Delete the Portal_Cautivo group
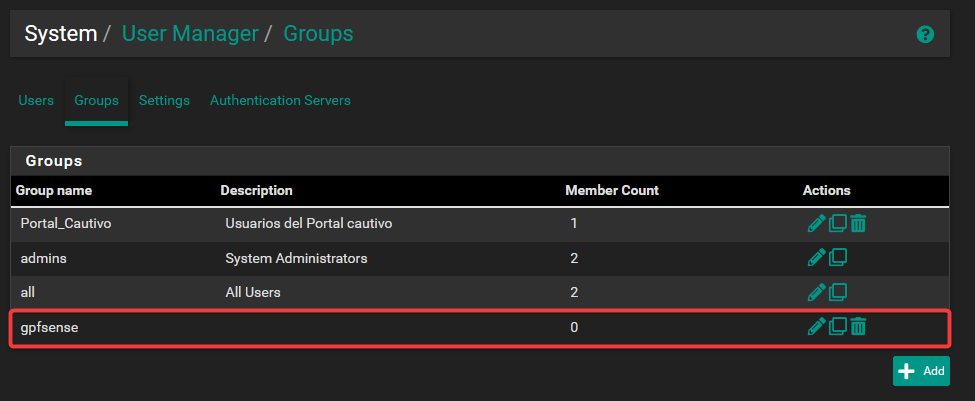Image resolution: width=975 pixels, height=401 pixels. tap(858, 223)
